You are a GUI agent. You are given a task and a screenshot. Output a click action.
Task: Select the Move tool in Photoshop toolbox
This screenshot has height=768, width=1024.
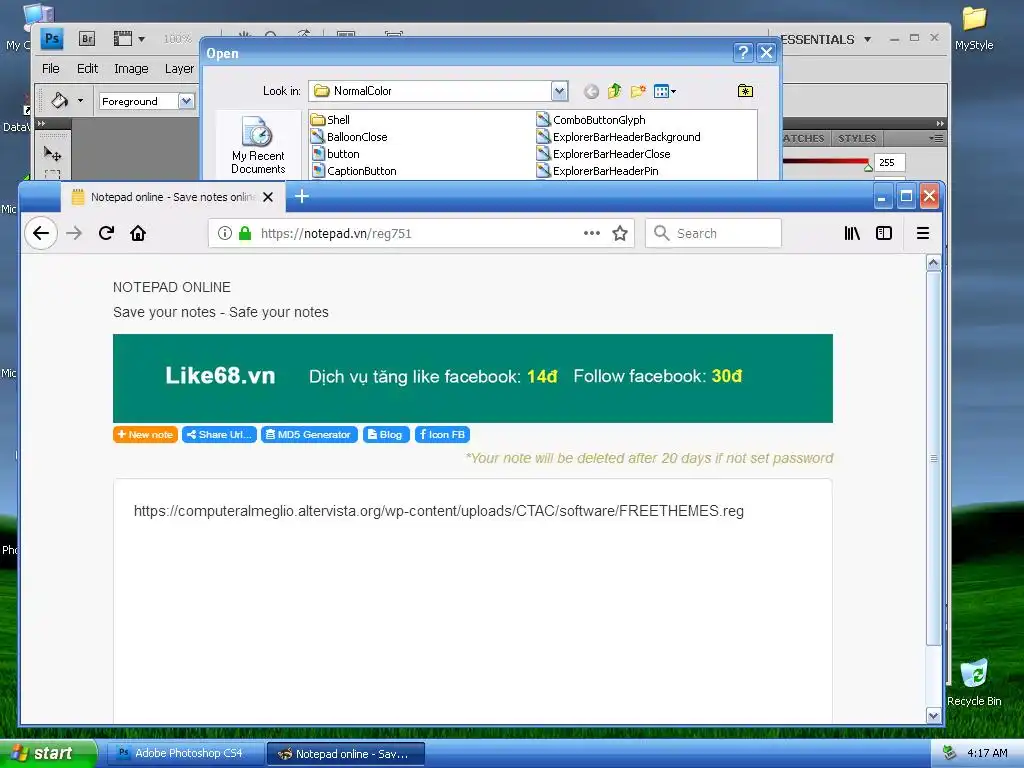pos(52,154)
